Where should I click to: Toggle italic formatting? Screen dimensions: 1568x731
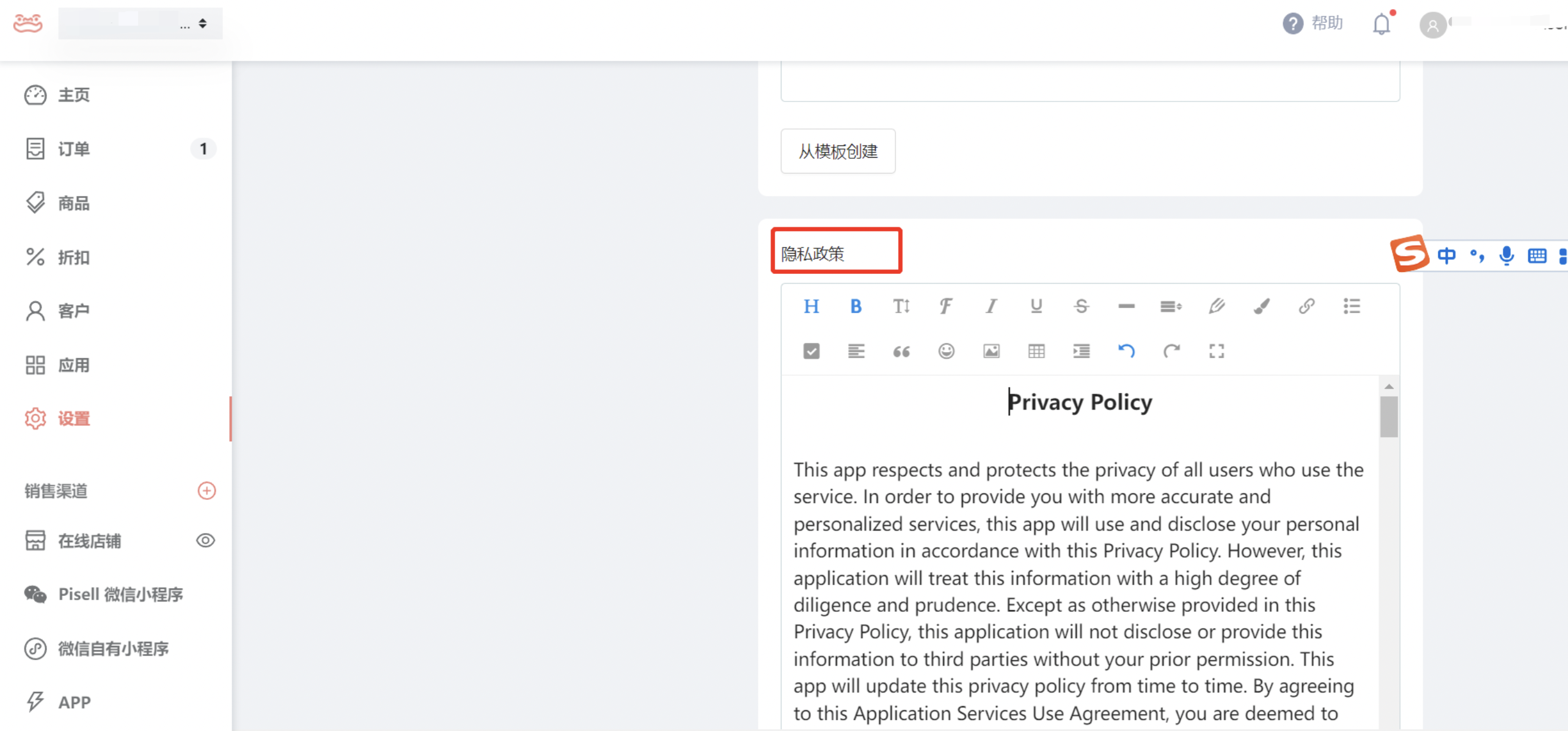(991, 306)
